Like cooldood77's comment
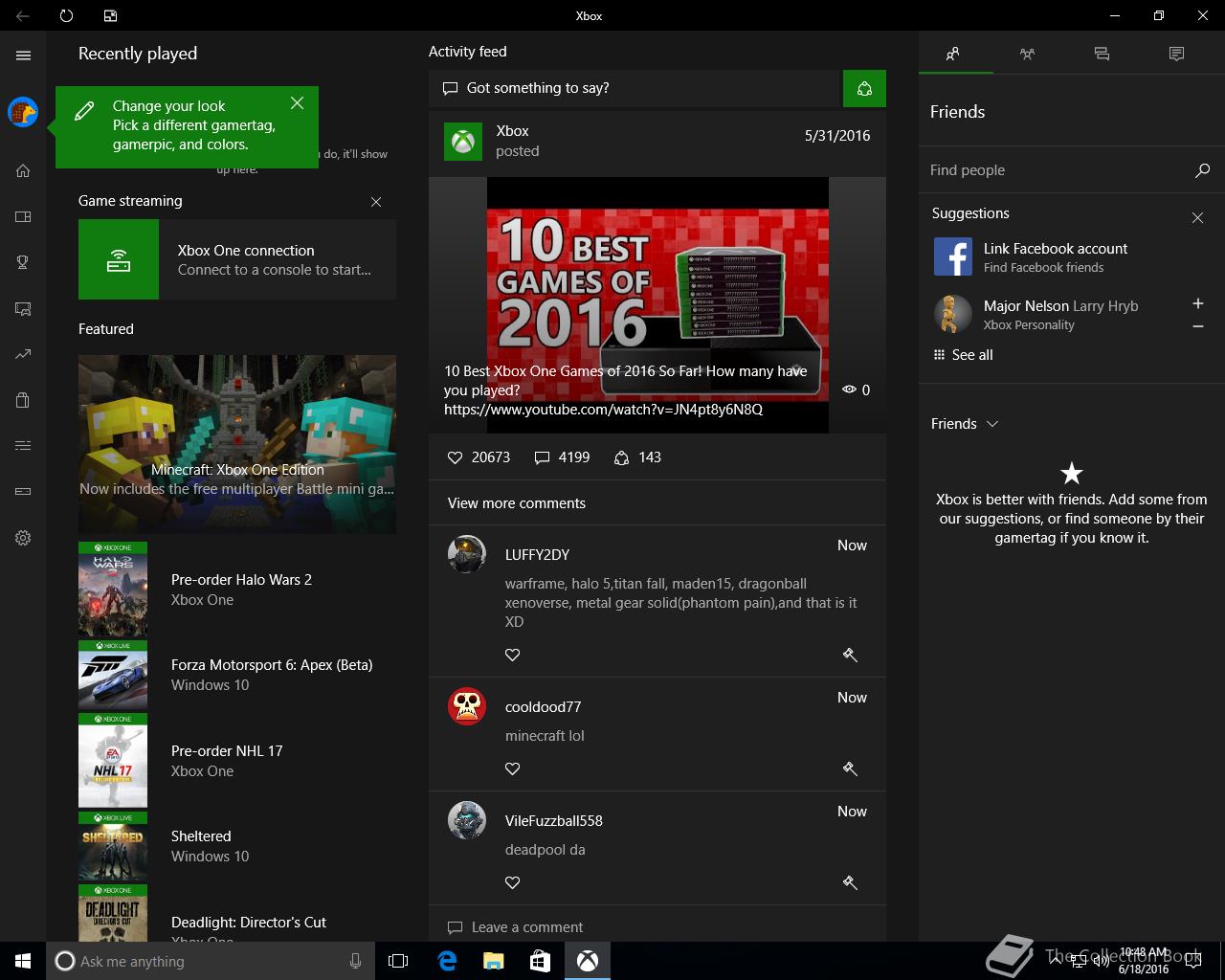Screen dimensions: 1225x980 click(x=513, y=769)
